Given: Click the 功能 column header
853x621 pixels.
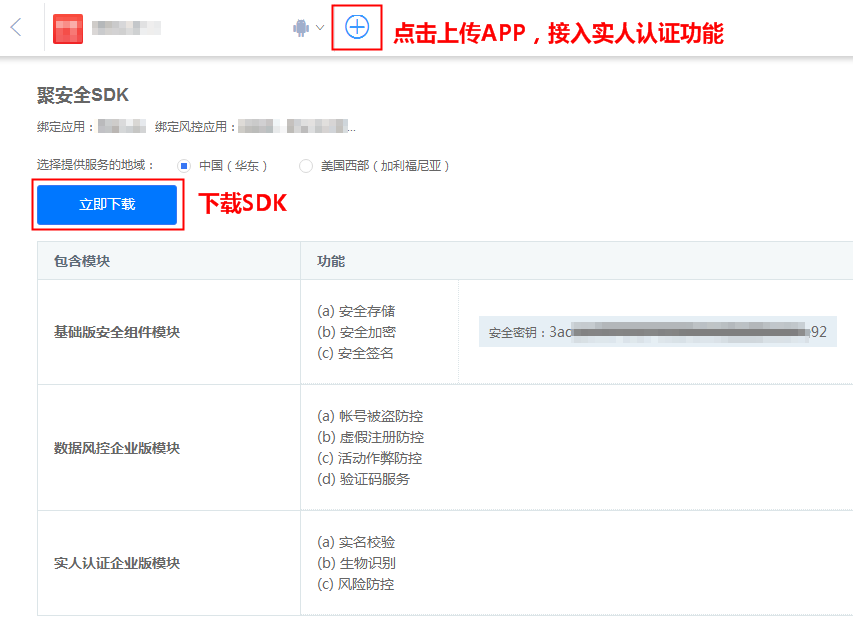Looking at the screenshot, I should pyautogui.click(x=331, y=261).
